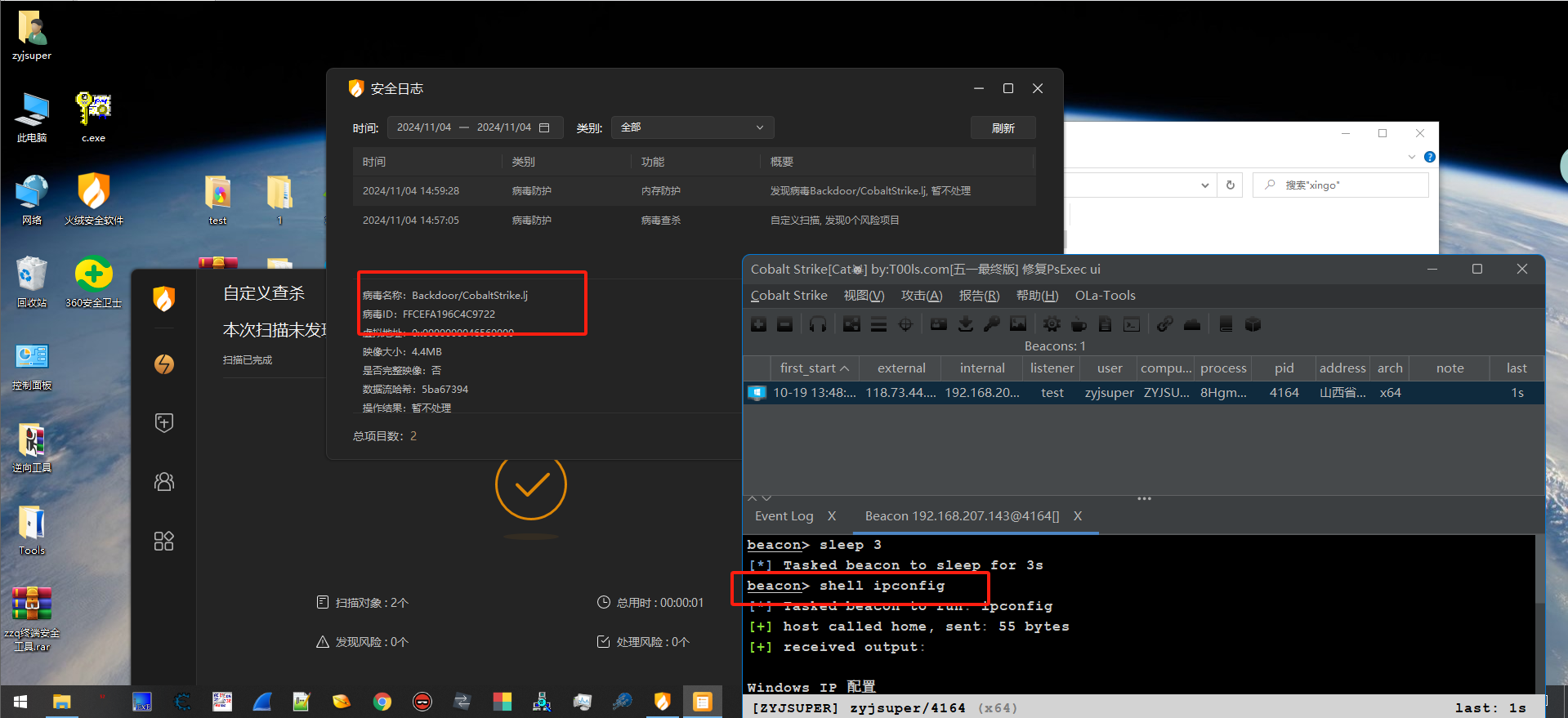Viewport: 1568px width, 718px height.
Task: Click the Huorong shield taskbar icon
Action: coord(662,702)
